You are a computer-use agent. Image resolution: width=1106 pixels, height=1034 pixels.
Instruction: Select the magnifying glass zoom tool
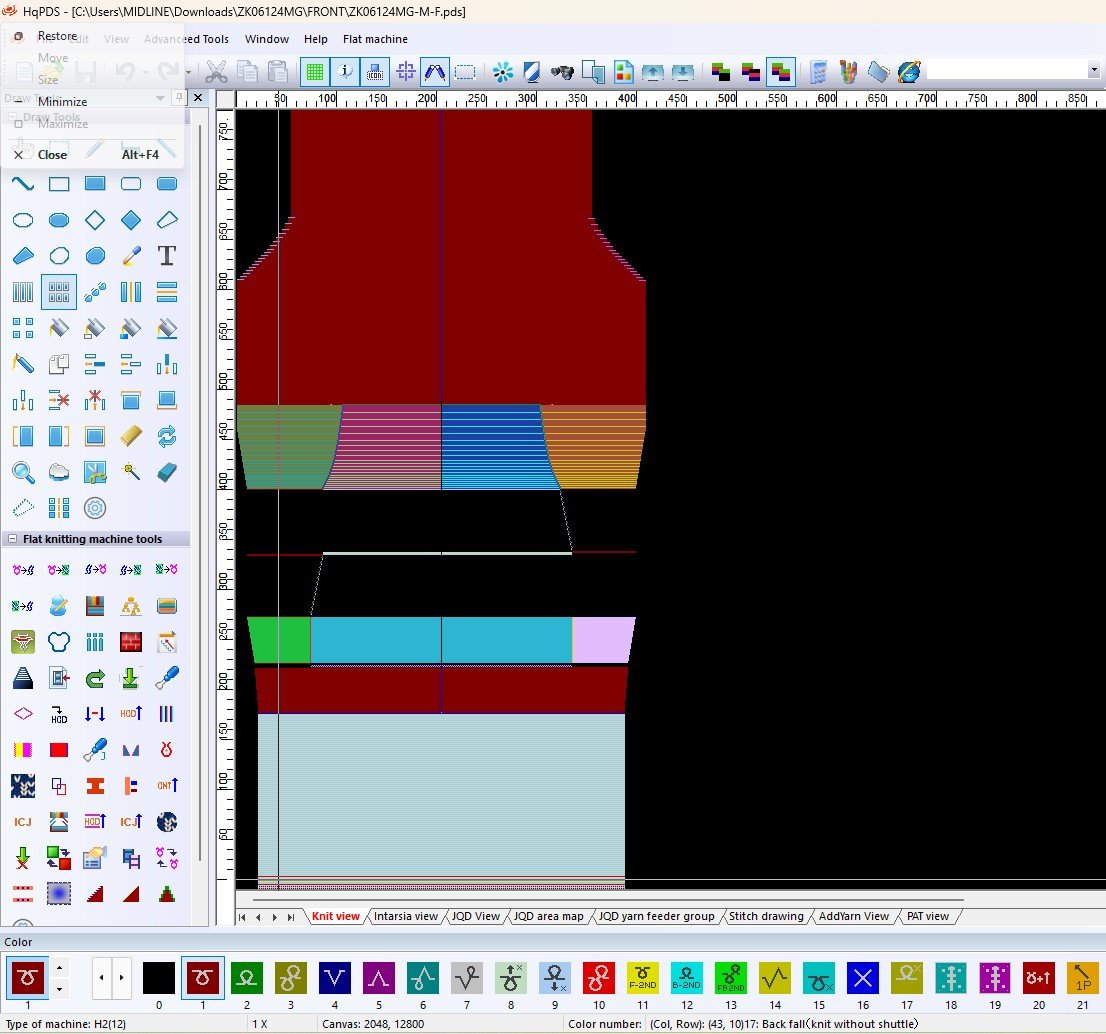pyautogui.click(x=22, y=472)
